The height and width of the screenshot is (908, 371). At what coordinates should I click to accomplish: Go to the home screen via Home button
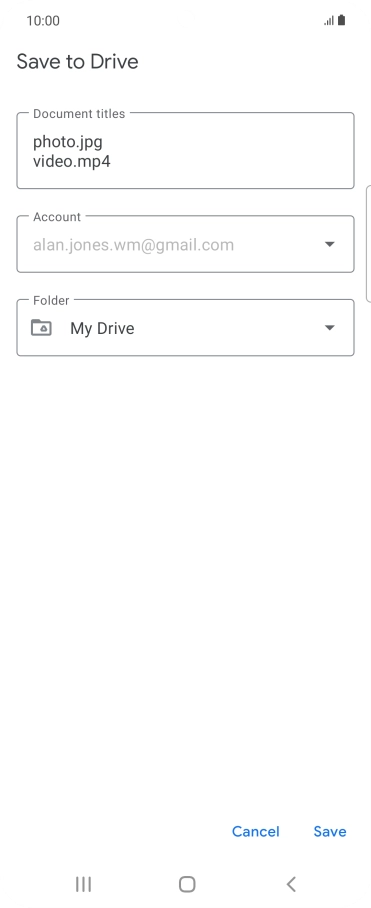[x=187, y=884]
